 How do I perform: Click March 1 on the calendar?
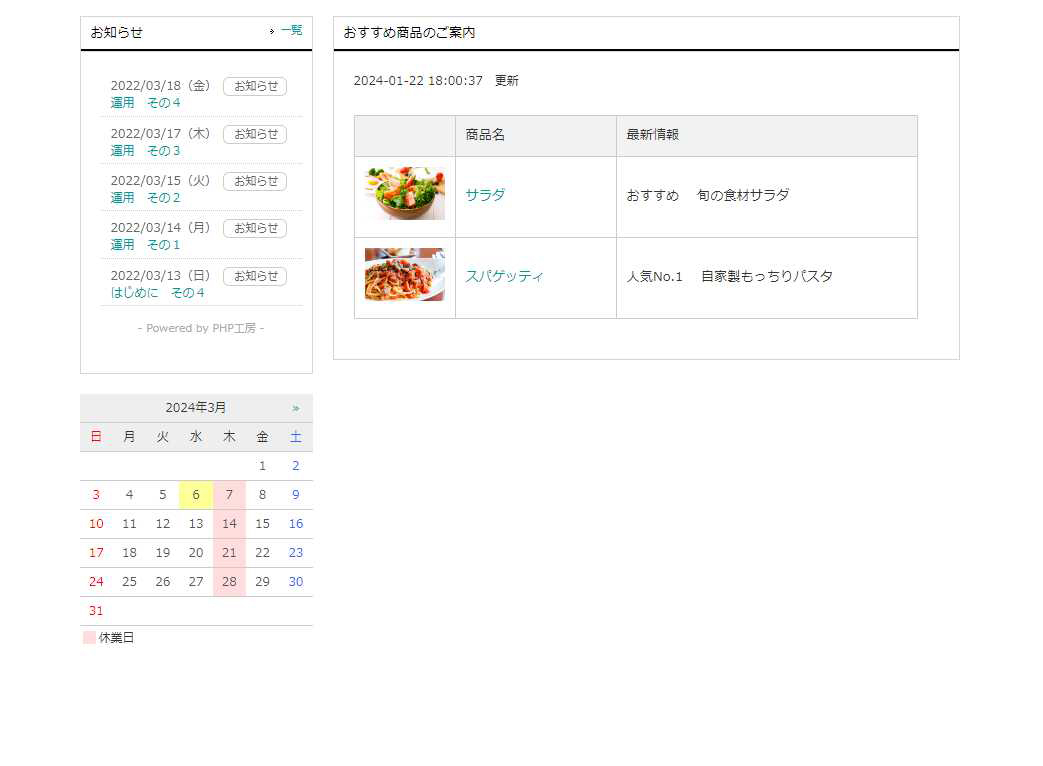[262, 465]
